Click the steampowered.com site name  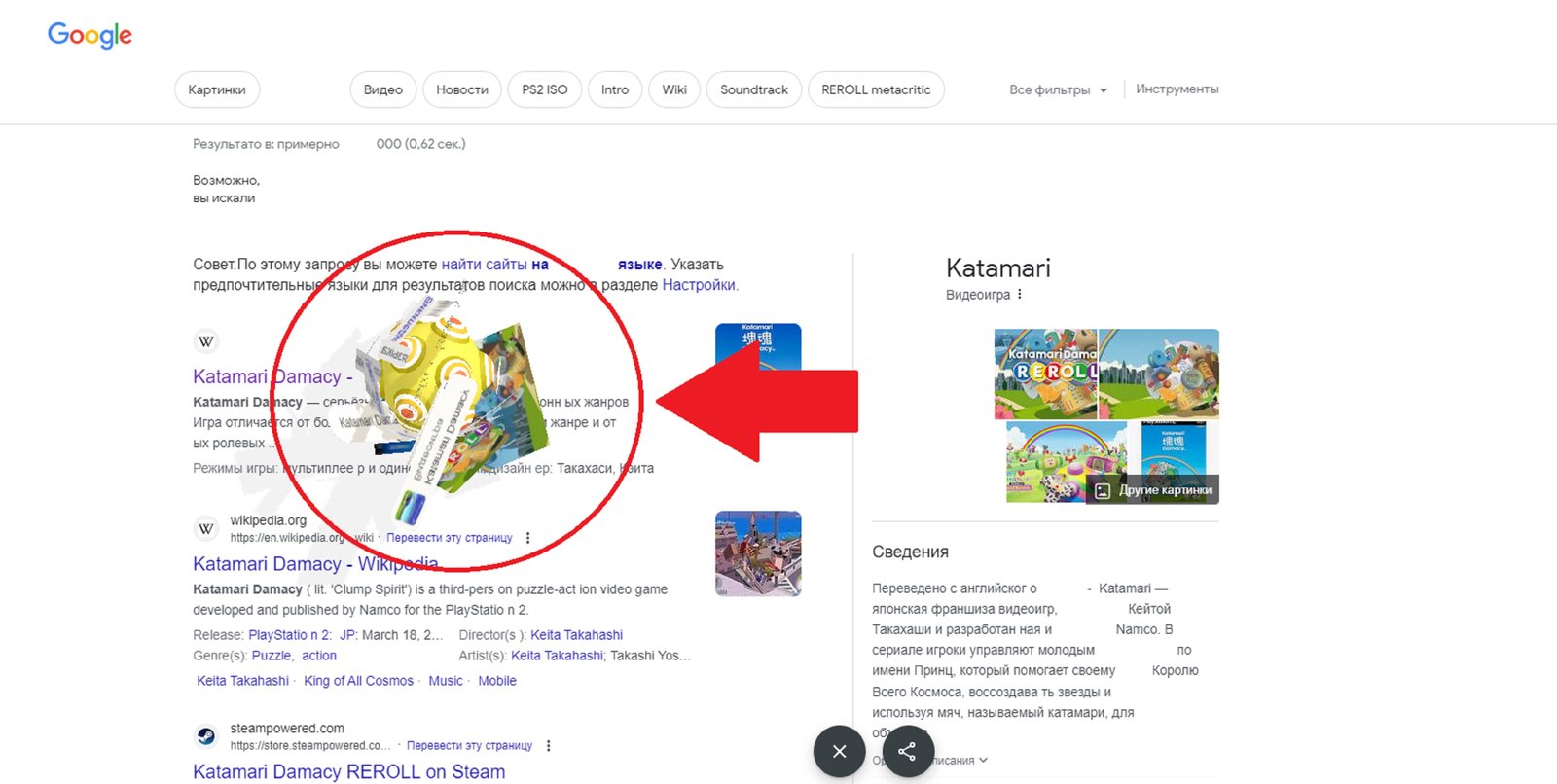(287, 729)
